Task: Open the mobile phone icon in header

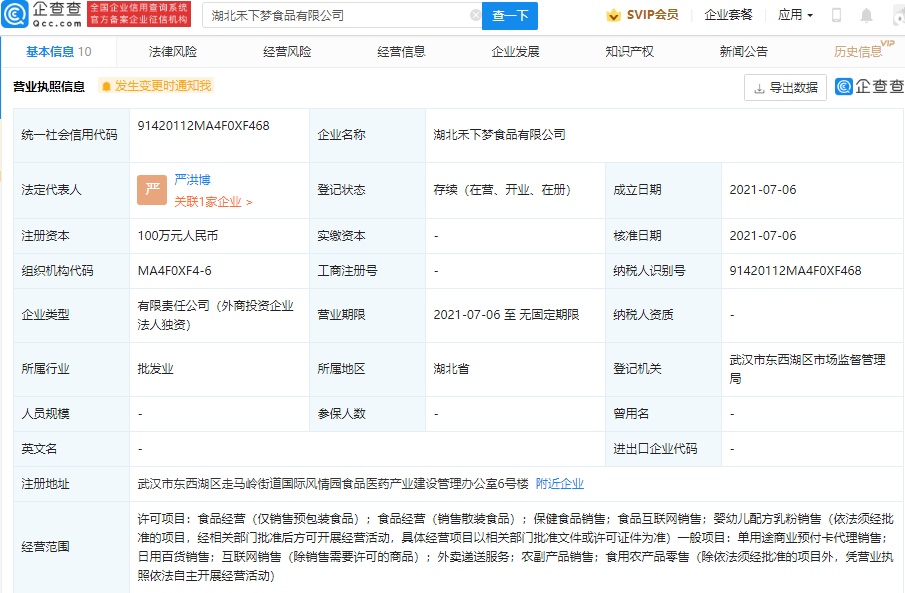Action: tap(836, 16)
